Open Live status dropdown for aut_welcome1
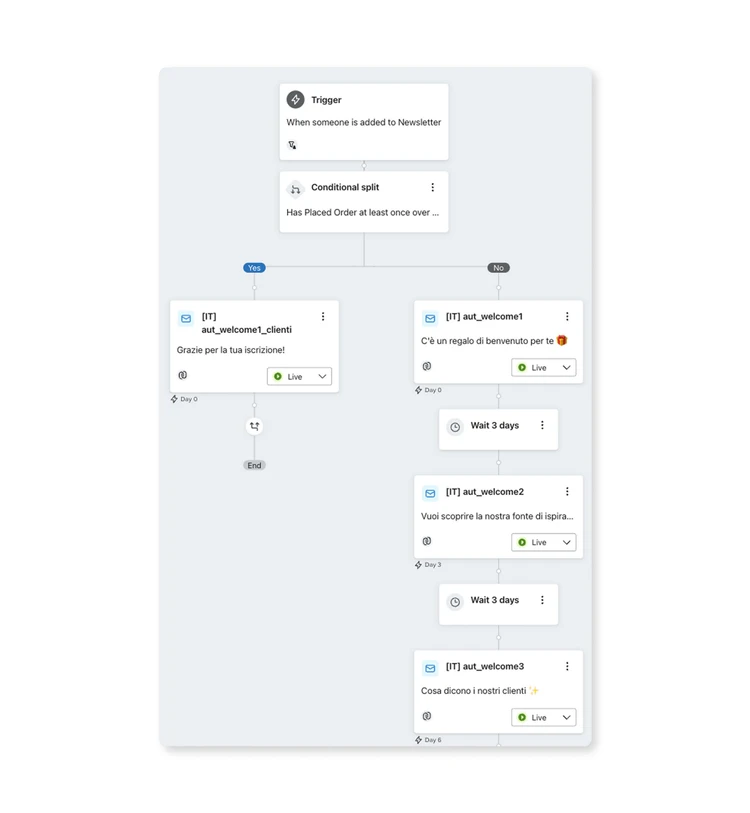Screen dimensions: 750x813 544,368
